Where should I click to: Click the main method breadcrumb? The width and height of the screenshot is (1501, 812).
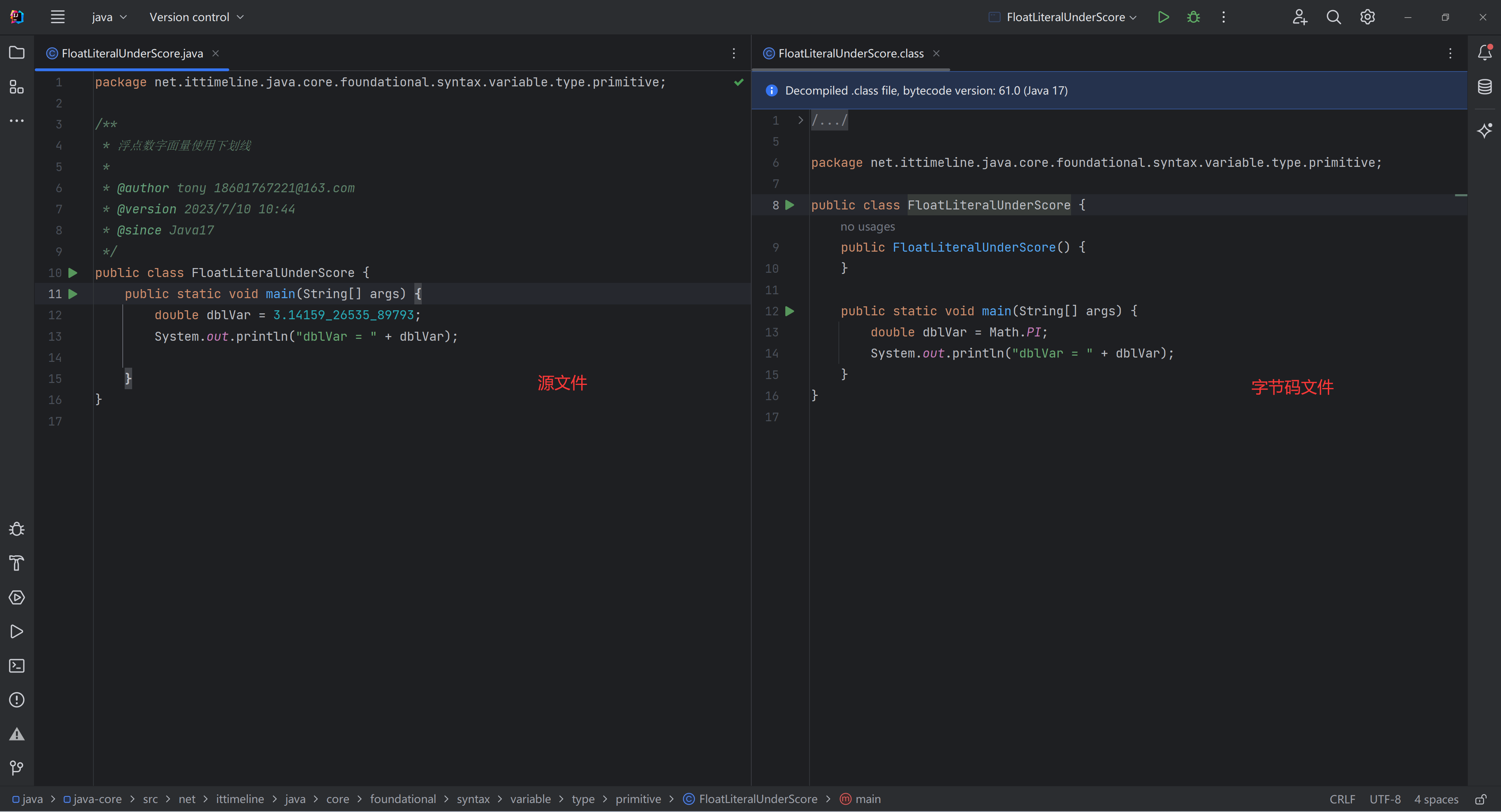pyautogui.click(x=861, y=799)
